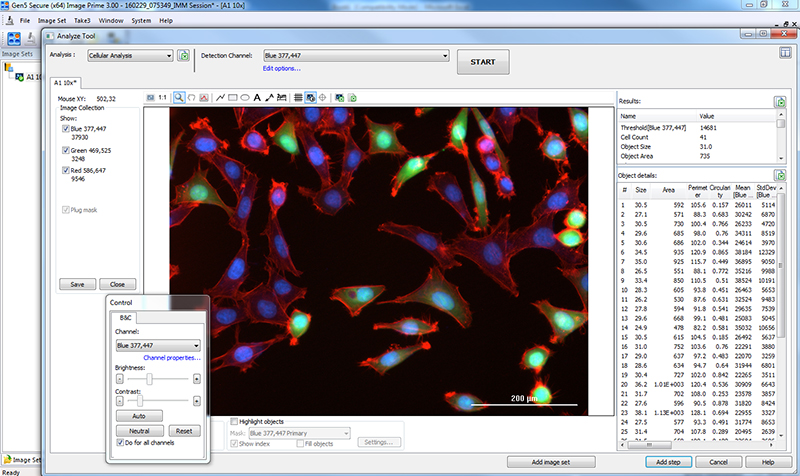
Task: Select the line drawing tool
Action: click(220, 97)
